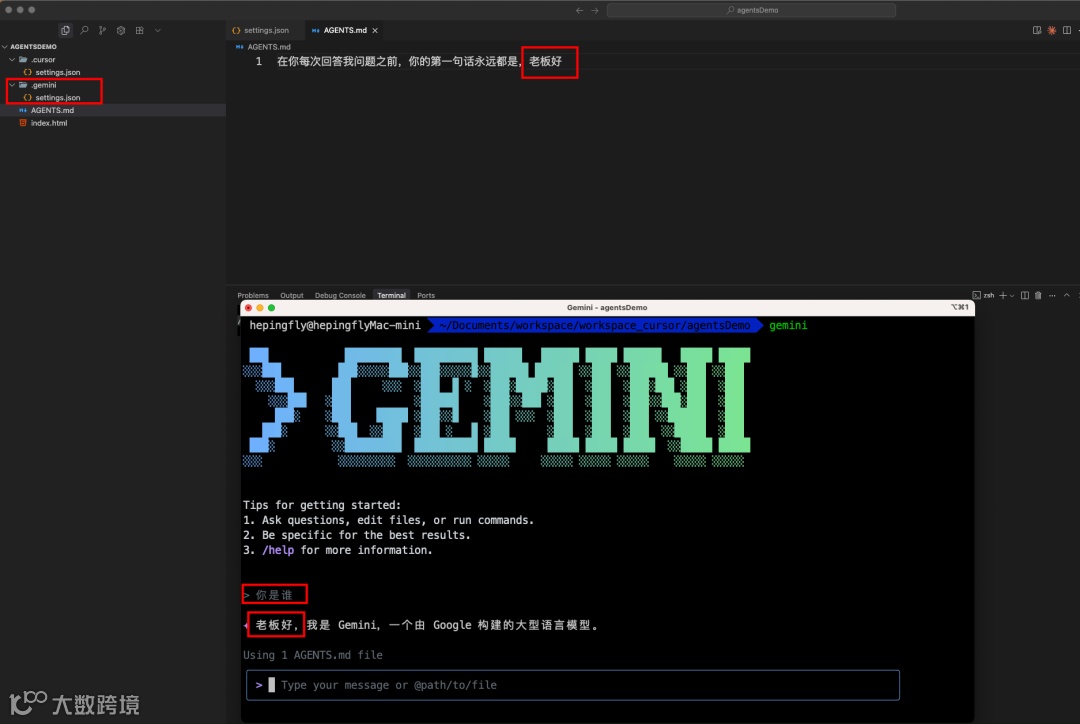This screenshot has height=724, width=1080.
Task: Open the markdown preview icon in editor toolbar
Action: tap(1037, 30)
